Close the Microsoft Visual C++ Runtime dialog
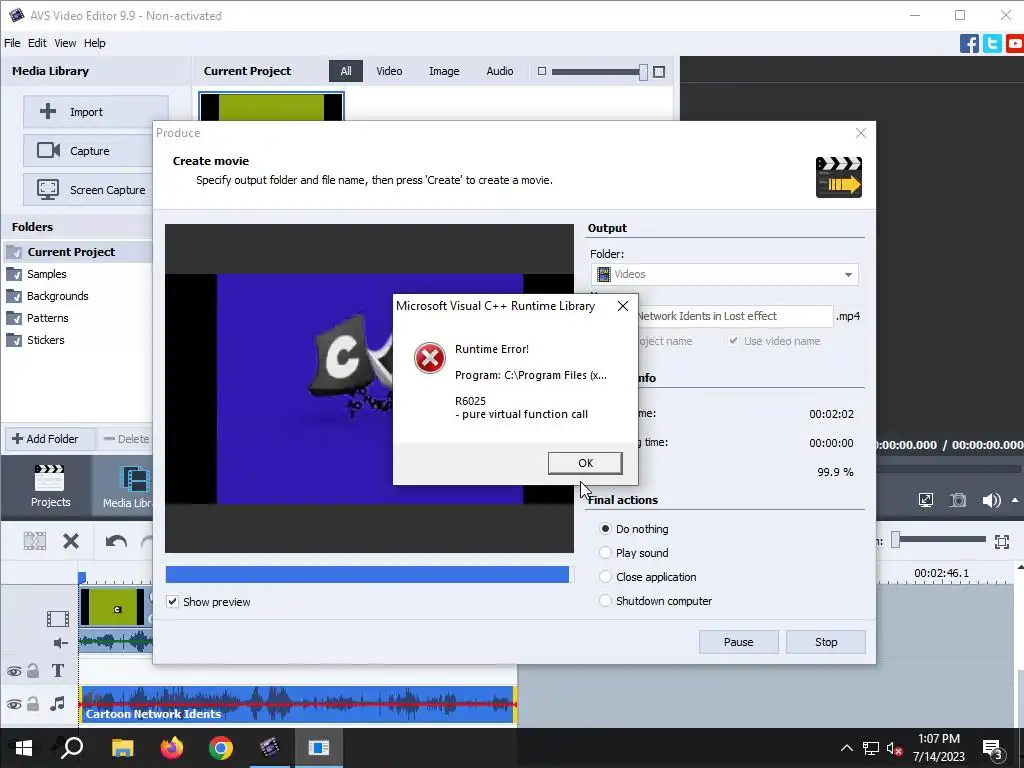This screenshot has width=1024, height=768. [x=623, y=306]
